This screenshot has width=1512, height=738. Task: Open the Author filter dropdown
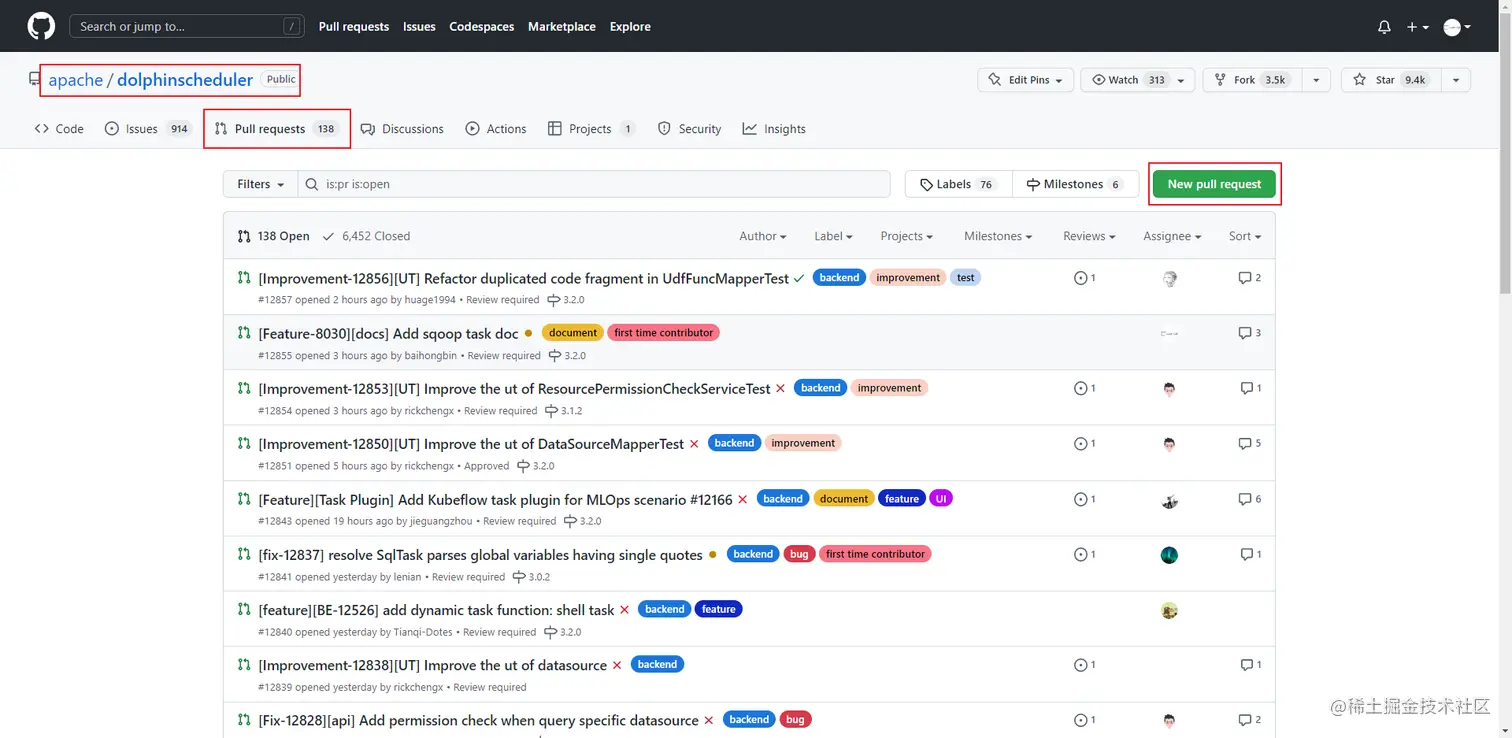762,236
